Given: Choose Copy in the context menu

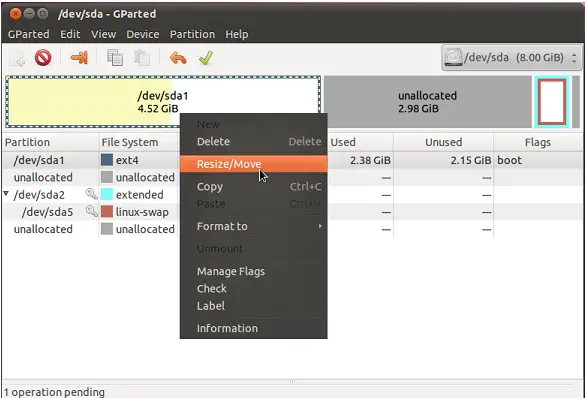Looking at the screenshot, I should point(253,186).
